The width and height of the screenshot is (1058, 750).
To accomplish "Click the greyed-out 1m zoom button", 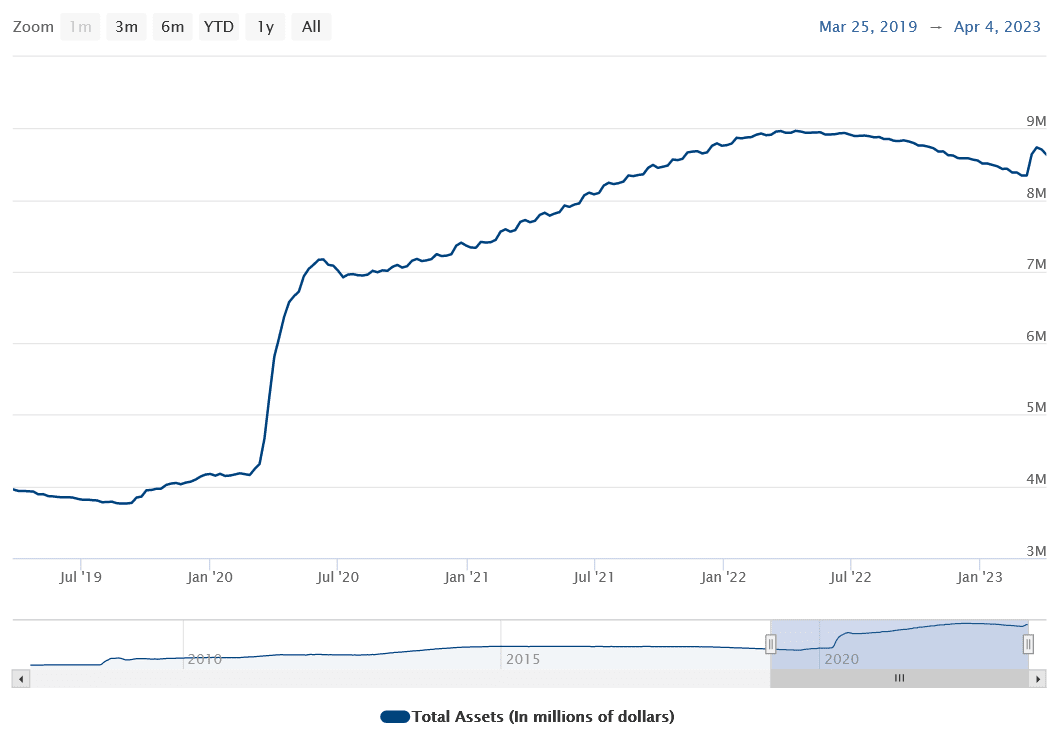I will coord(80,27).
